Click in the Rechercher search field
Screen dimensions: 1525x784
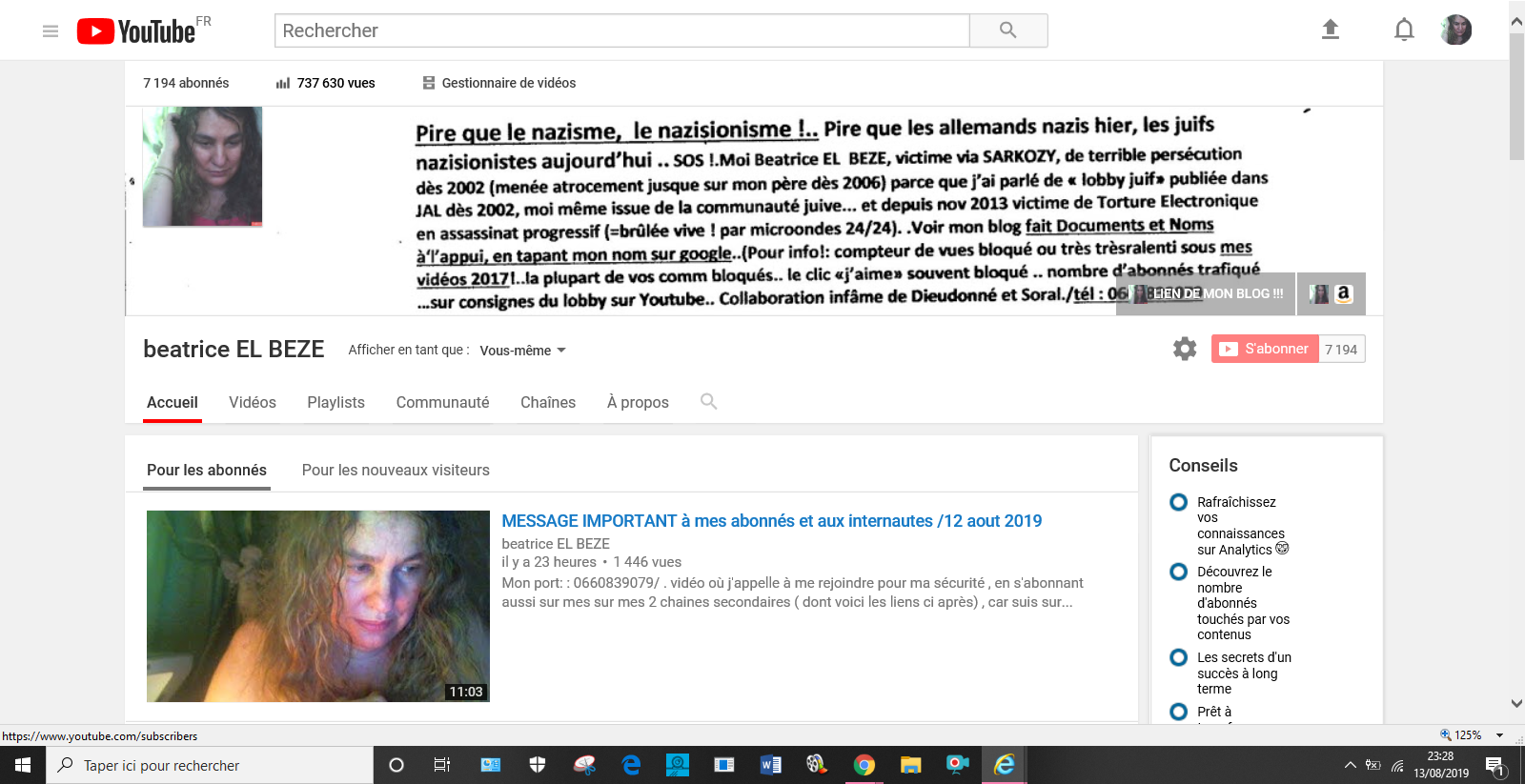[x=622, y=30]
